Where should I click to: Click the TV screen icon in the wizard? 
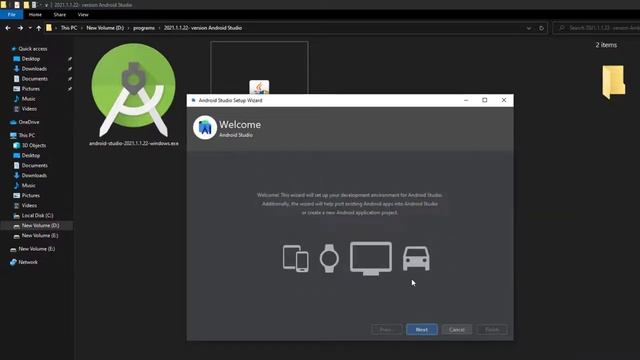371,258
